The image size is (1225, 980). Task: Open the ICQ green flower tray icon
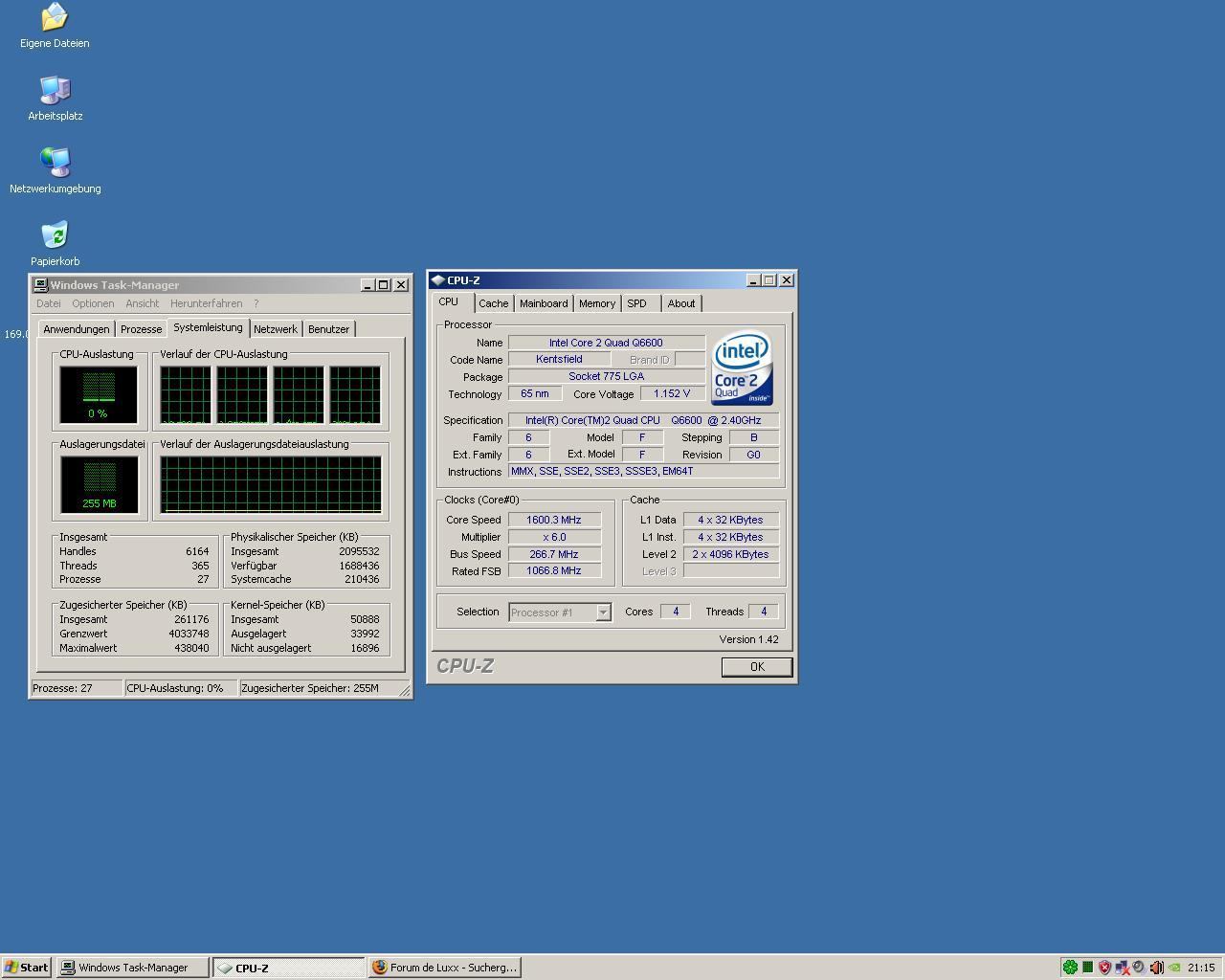pos(1071,968)
